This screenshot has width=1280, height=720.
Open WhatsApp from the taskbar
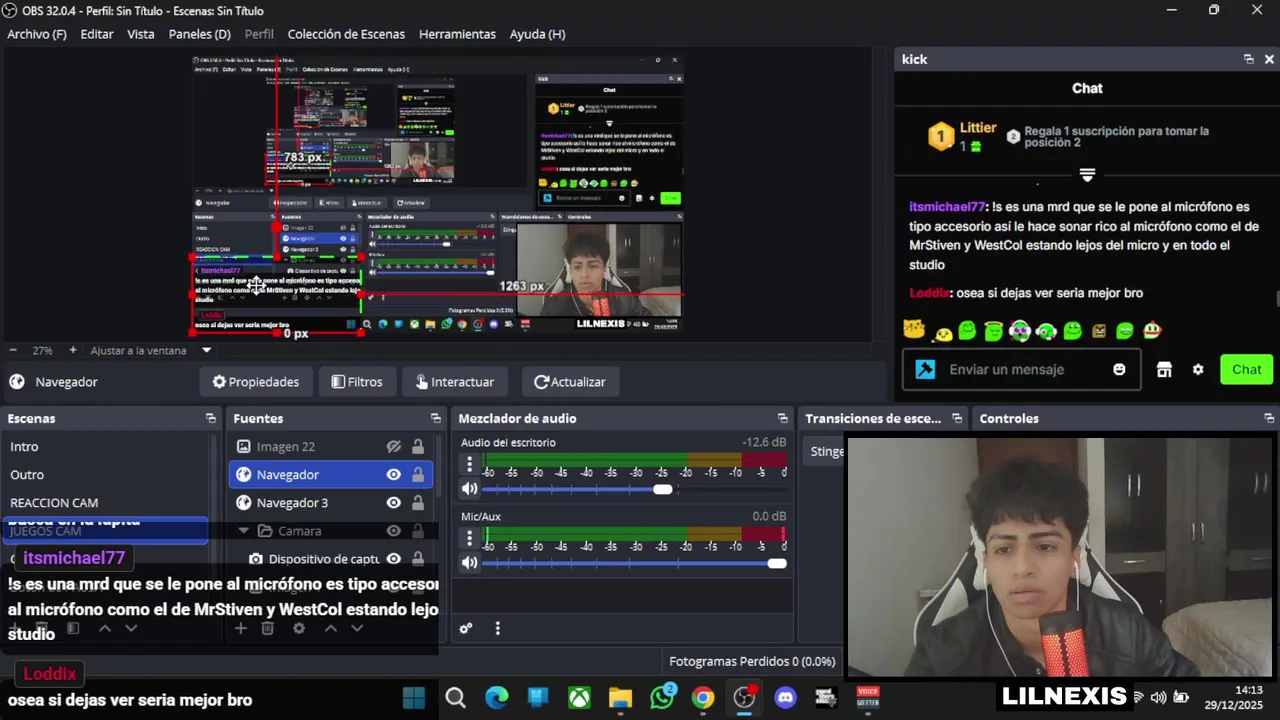pyautogui.click(x=662, y=697)
